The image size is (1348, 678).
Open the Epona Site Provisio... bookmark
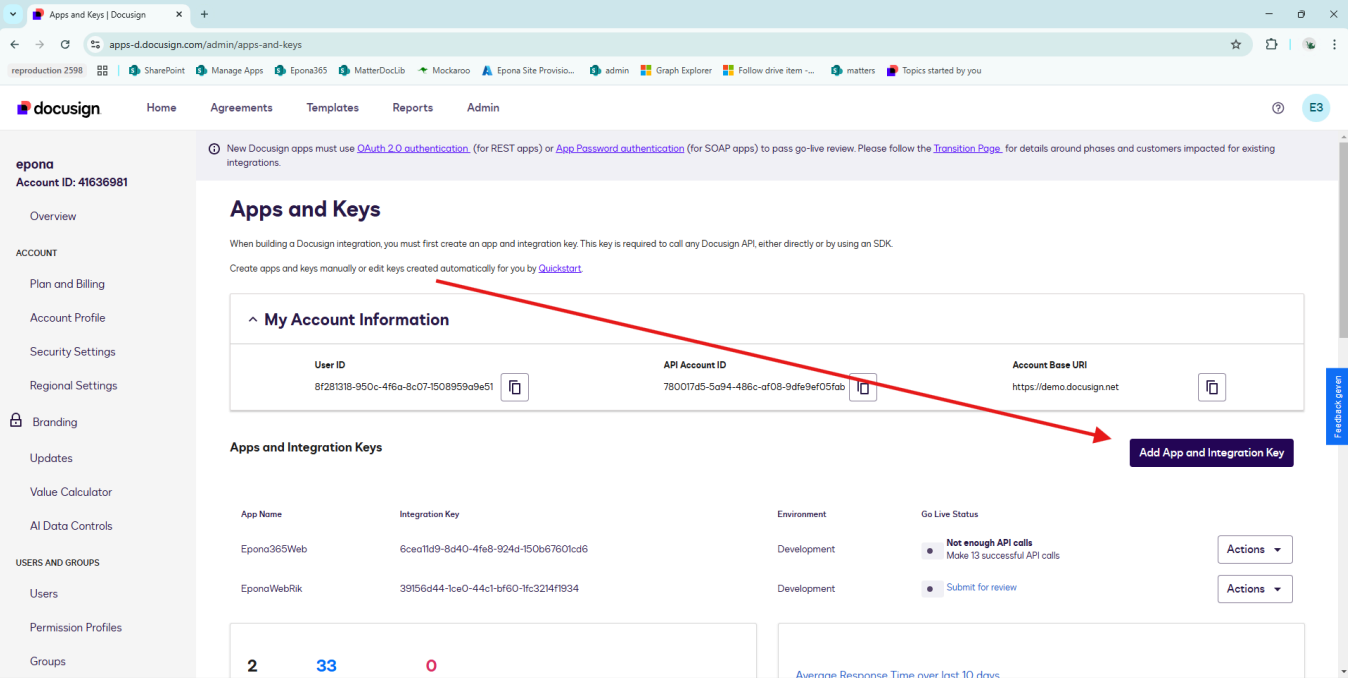click(x=529, y=71)
